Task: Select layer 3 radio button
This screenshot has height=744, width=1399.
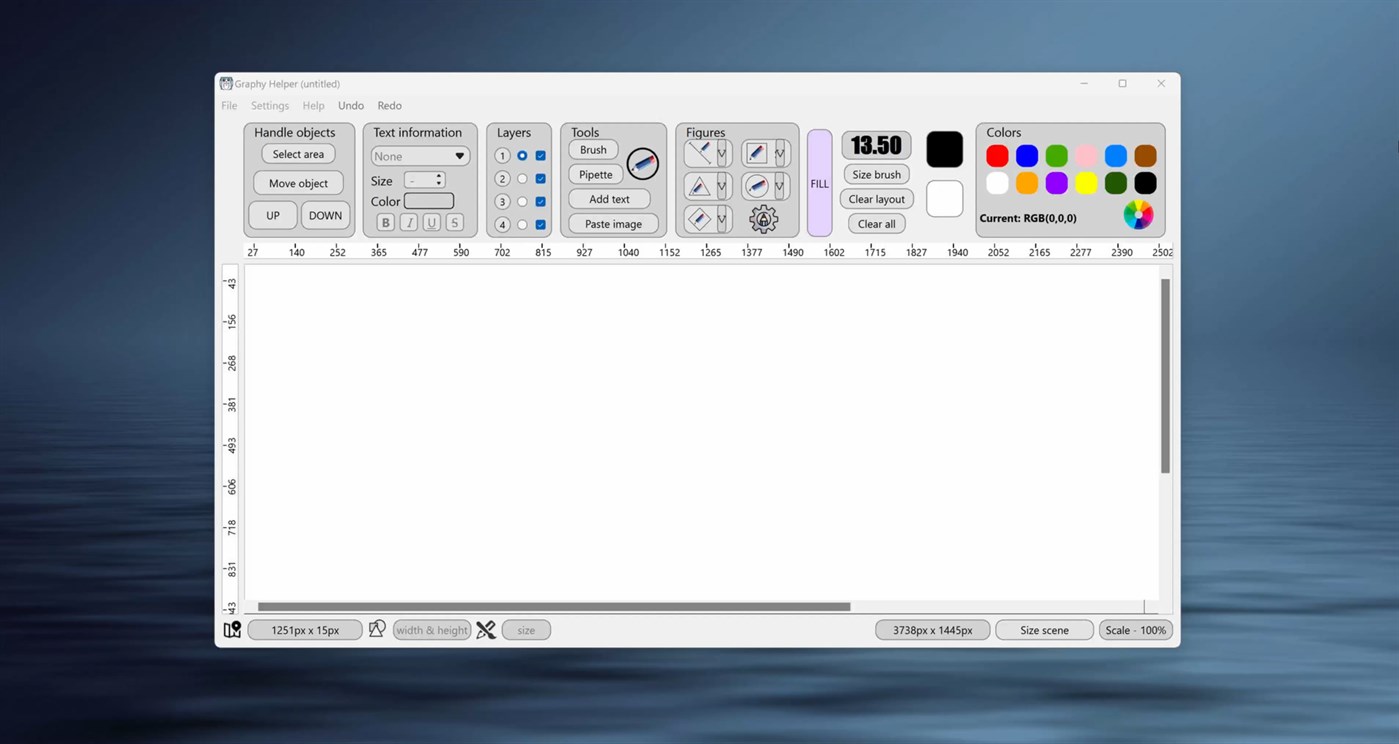Action: coord(522,201)
